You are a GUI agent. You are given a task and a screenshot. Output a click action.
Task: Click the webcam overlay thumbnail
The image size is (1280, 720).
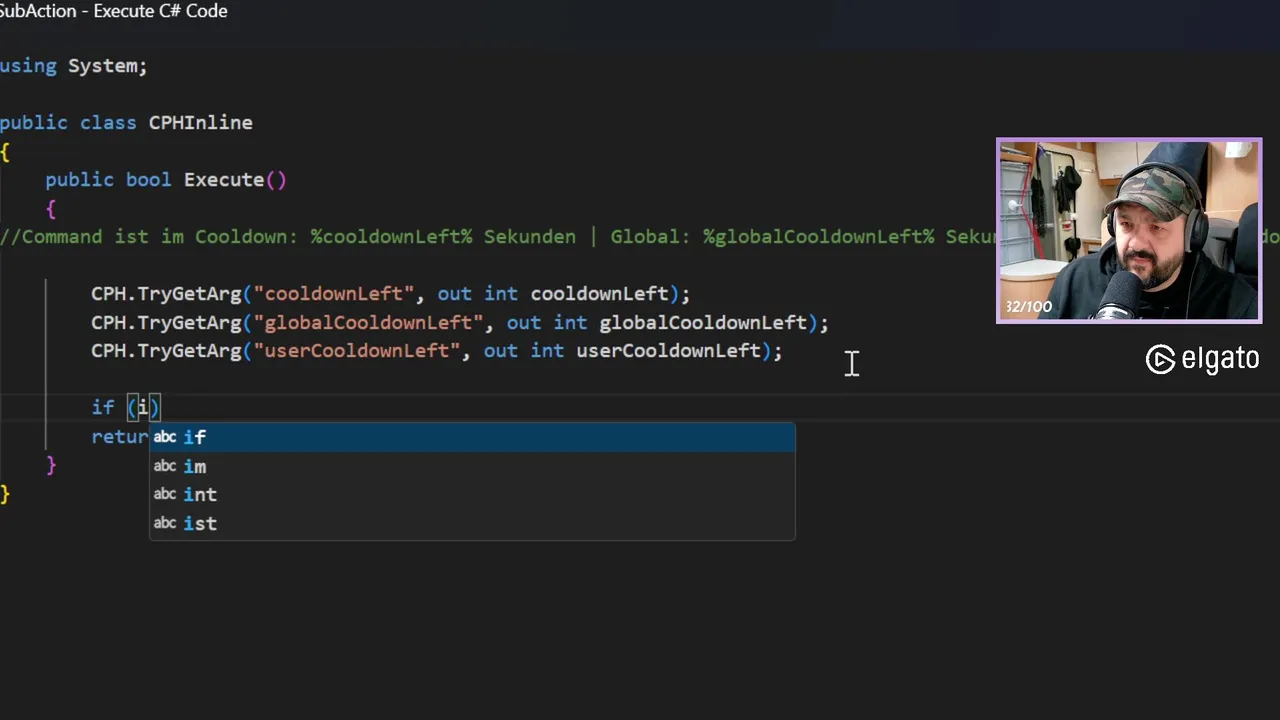(x=1129, y=231)
